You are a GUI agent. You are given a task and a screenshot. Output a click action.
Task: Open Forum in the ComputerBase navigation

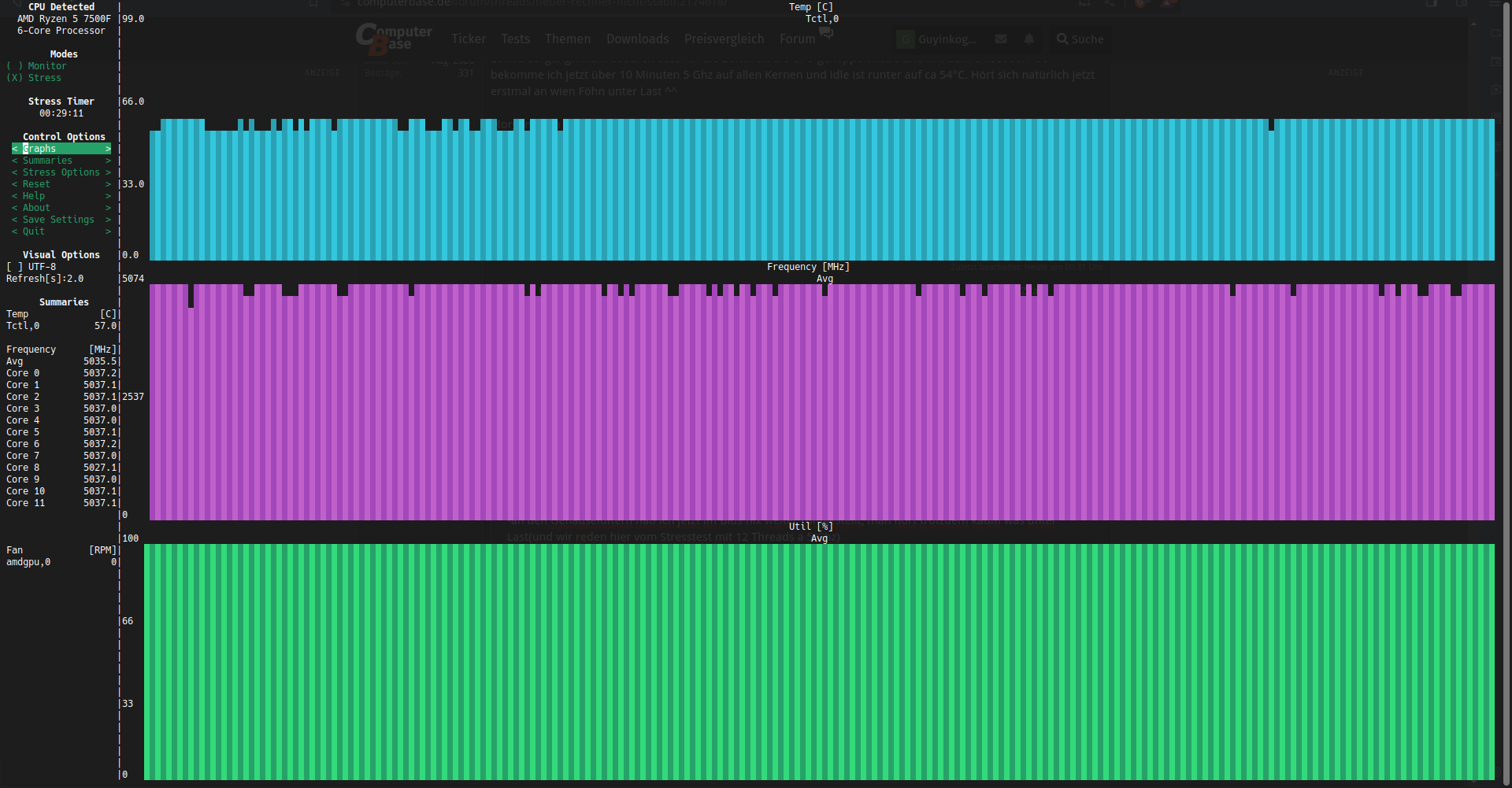798,39
